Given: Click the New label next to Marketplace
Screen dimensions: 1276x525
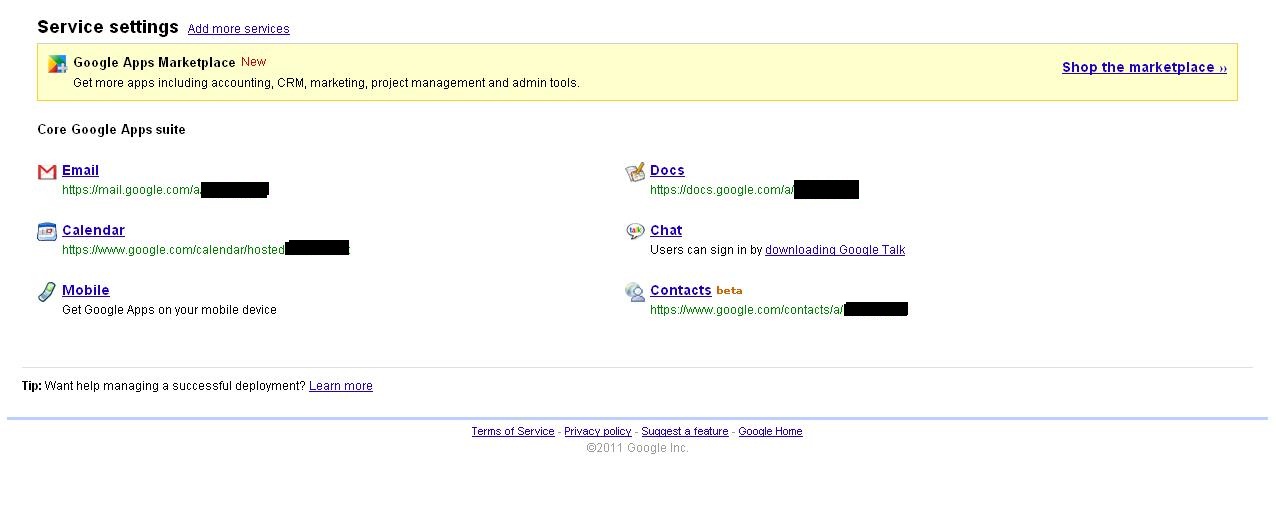Looking at the screenshot, I should [254, 62].
